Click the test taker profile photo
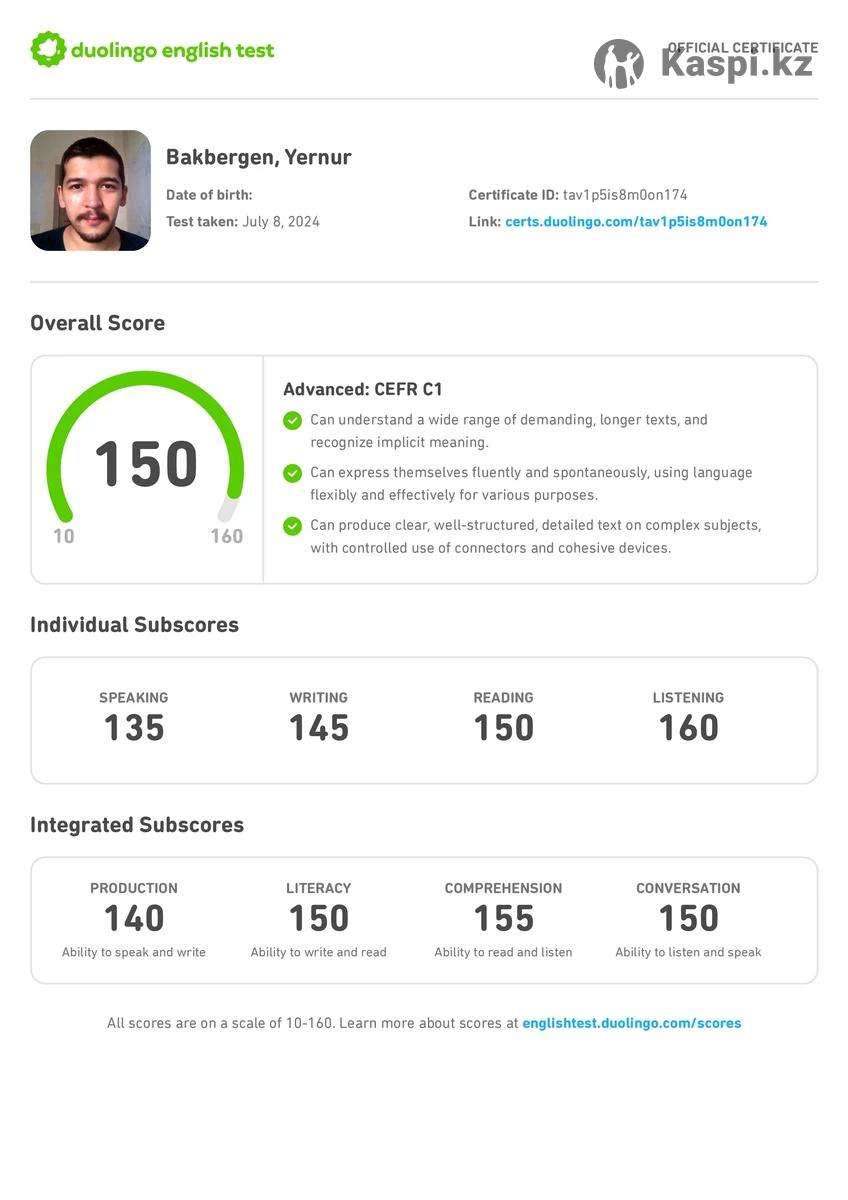Screen dimensions: 848x1200 pos(90,190)
